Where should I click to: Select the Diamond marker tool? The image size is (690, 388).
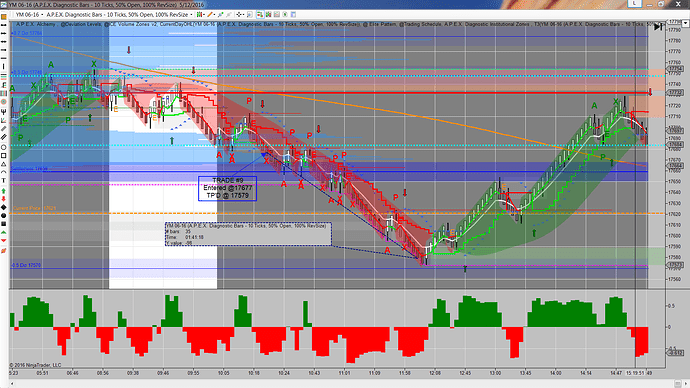pos(4,207)
